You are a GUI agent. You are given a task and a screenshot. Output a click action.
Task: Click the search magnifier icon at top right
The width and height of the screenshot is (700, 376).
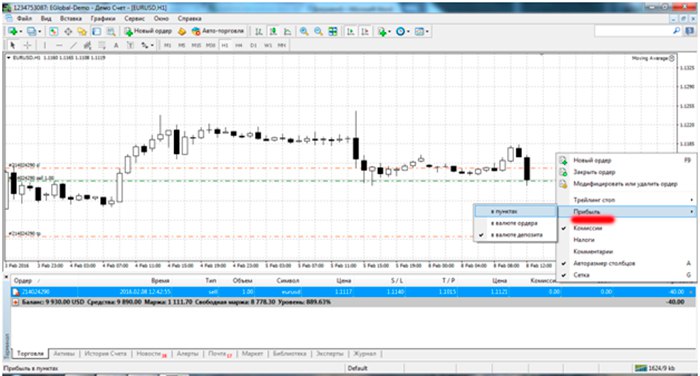677,31
